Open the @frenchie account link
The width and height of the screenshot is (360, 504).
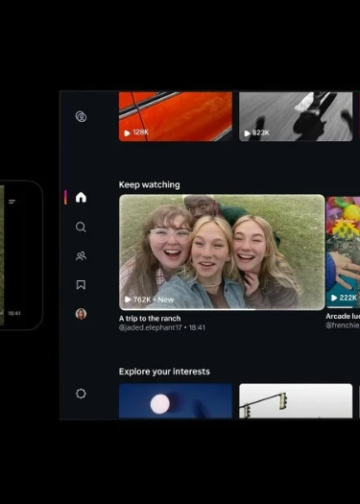click(x=343, y=325)
